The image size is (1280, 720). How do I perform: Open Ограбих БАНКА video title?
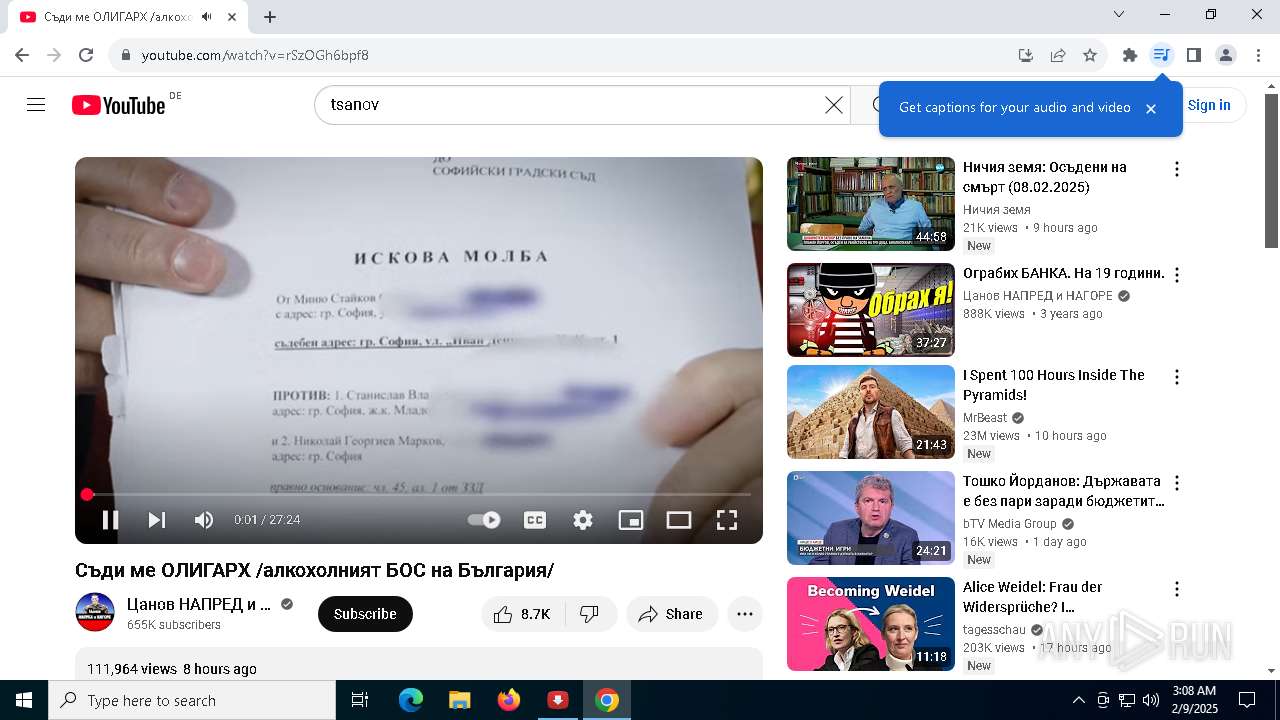pyautogui.click(x=1064, y=273)
